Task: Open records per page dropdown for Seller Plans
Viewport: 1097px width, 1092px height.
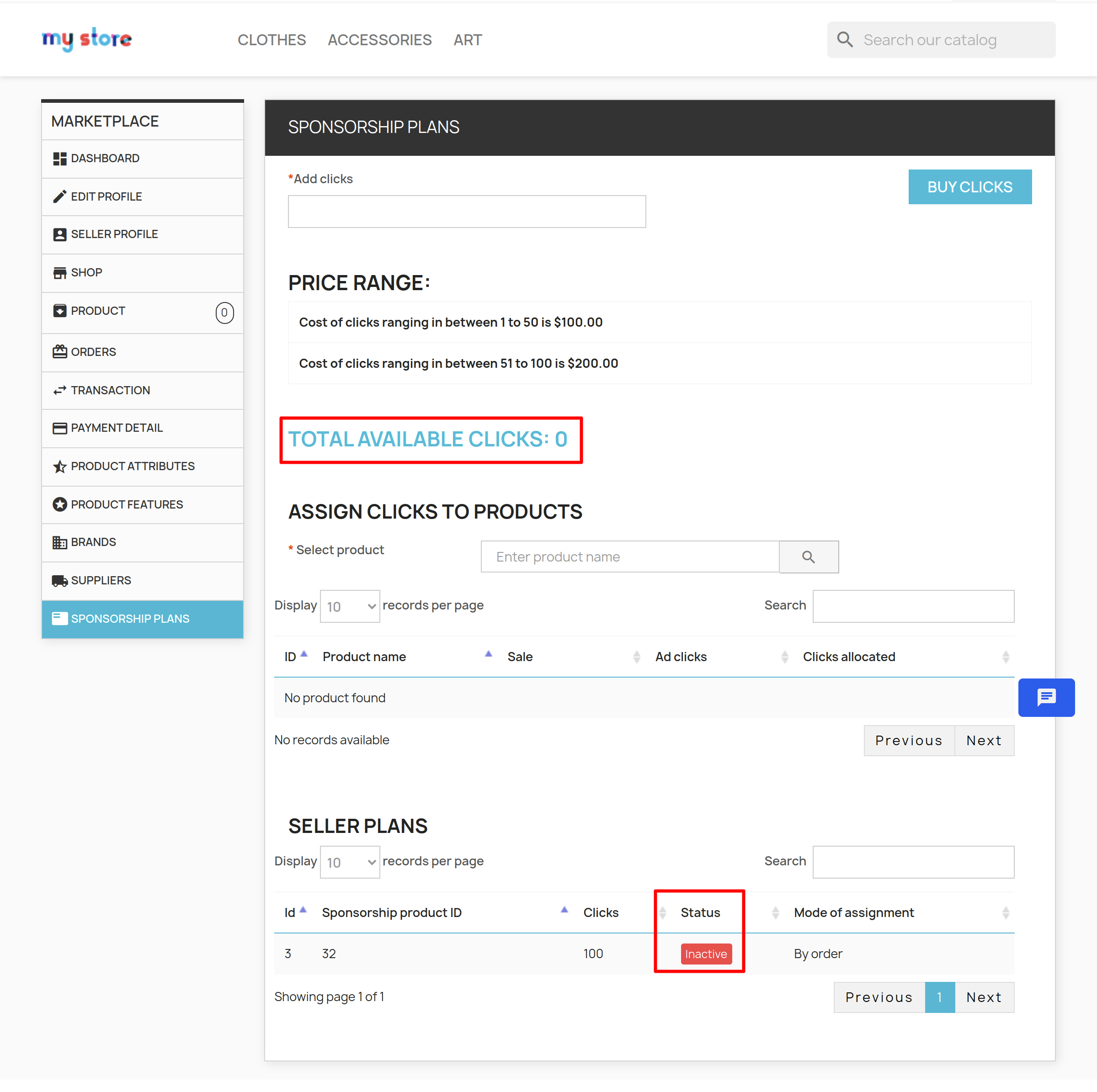Action: [x=350, y=862]
